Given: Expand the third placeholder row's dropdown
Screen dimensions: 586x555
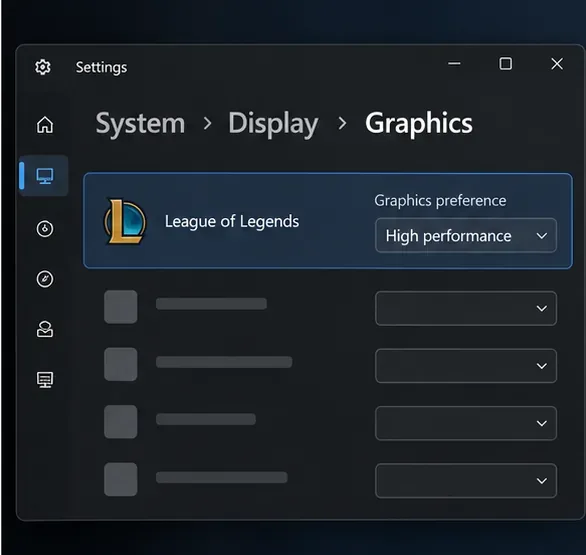Looking at the screenshot, I should [466, 423].
